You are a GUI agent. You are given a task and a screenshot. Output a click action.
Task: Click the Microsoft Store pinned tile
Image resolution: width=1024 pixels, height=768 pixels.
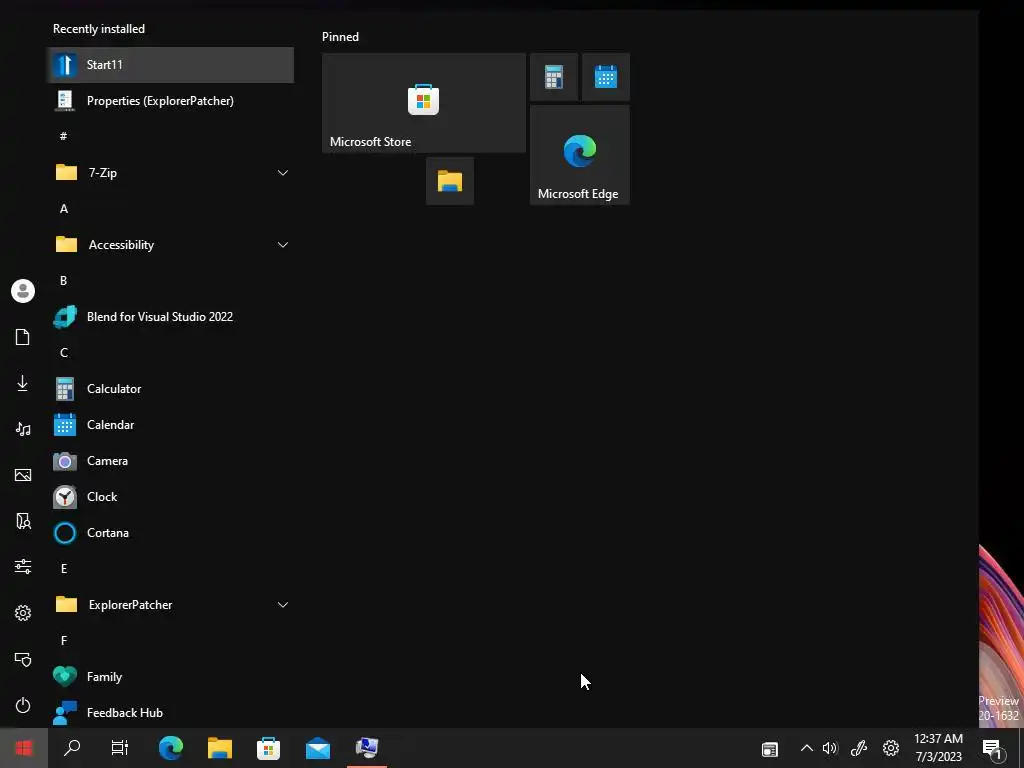click(x=424, y=103)
